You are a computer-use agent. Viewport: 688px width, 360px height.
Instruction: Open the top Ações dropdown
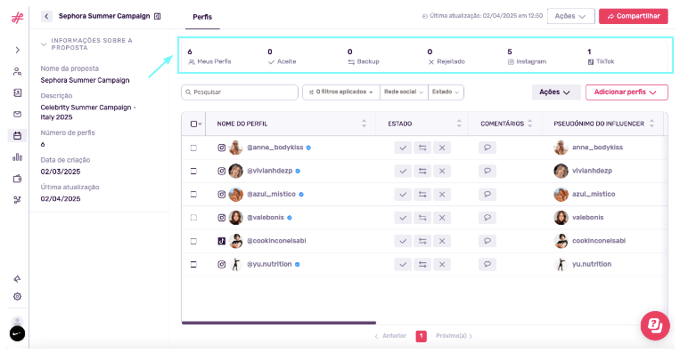click(x=570, y=16)
